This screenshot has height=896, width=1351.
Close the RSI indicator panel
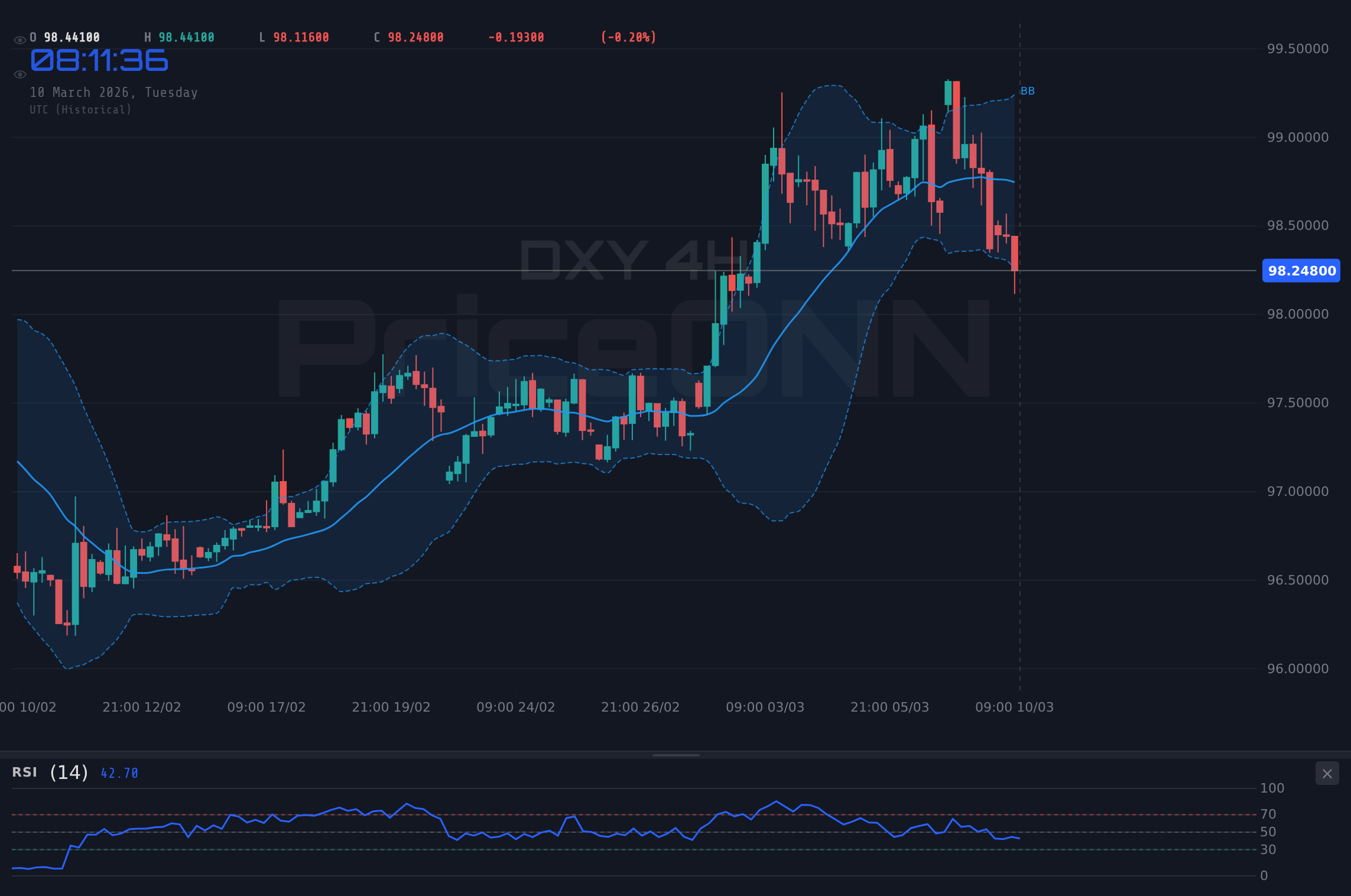pyautogui.click(x=1327, y=774)
